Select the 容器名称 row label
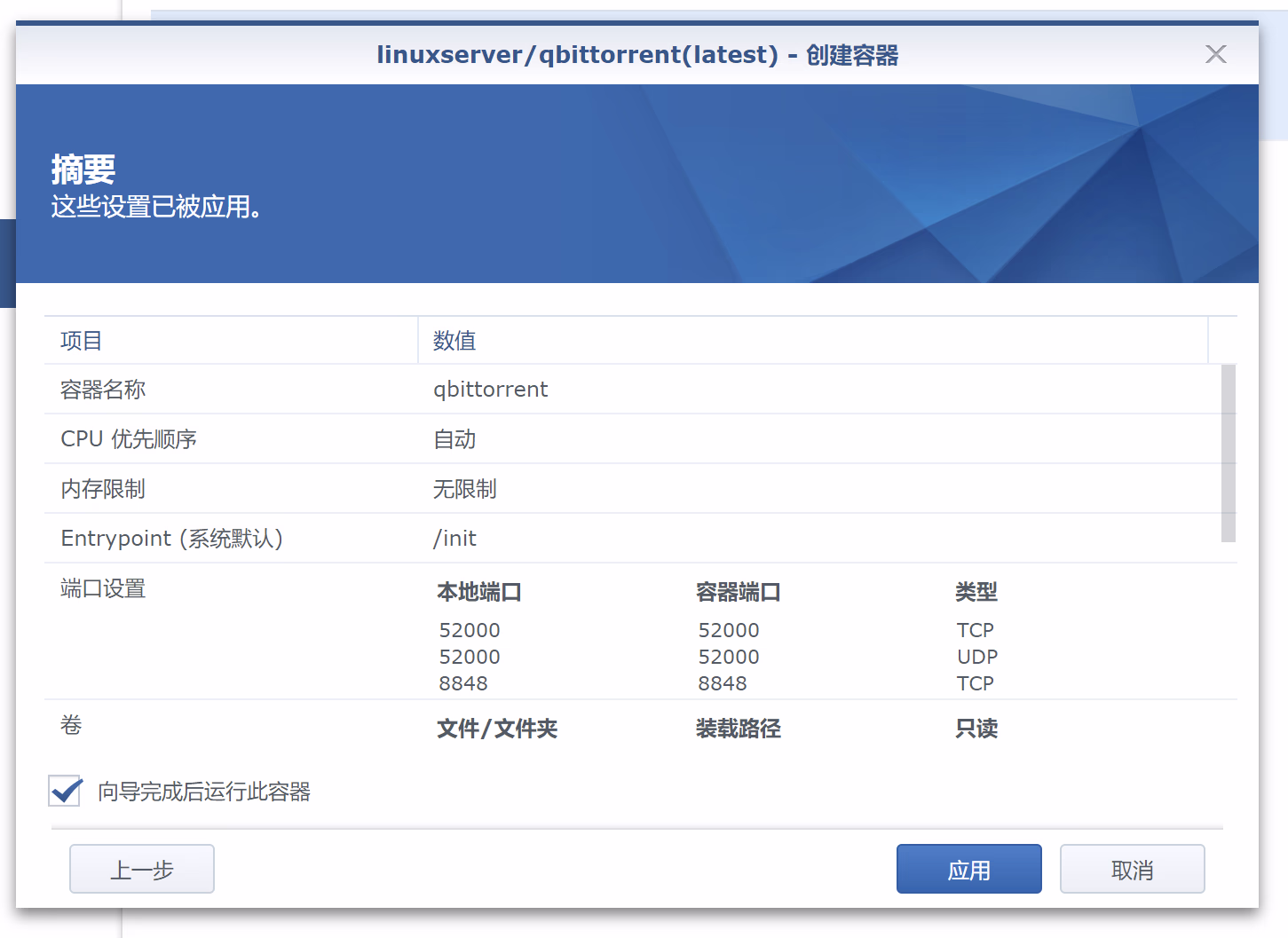1288x938 pixels. (x=103, y=390)
